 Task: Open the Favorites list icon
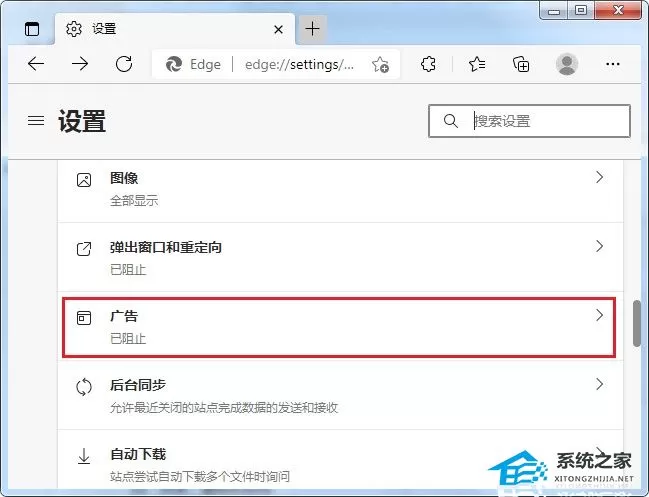(x=477, y=64)
